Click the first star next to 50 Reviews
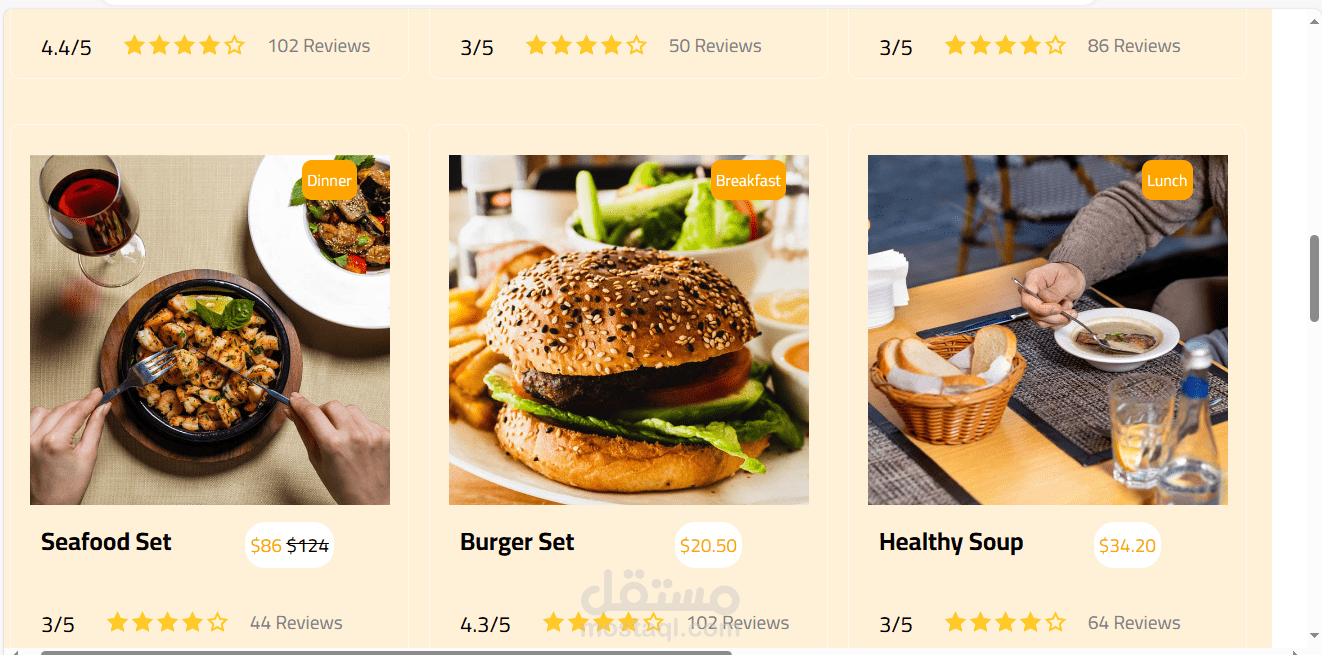 [537, 45]
